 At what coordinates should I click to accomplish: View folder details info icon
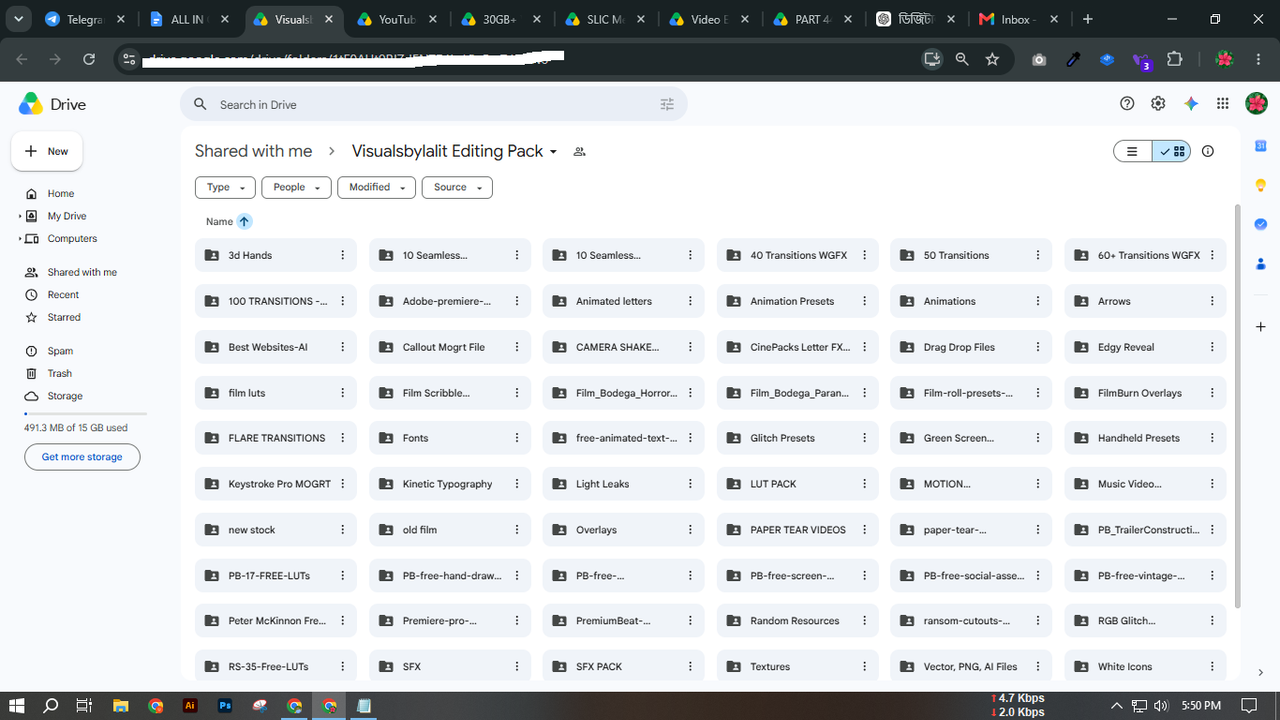(x=1208, y=151)
